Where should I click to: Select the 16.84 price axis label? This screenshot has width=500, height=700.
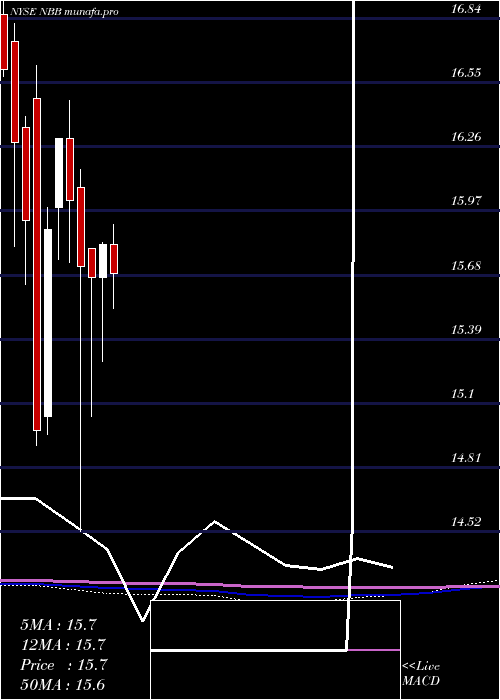(466, 8)
